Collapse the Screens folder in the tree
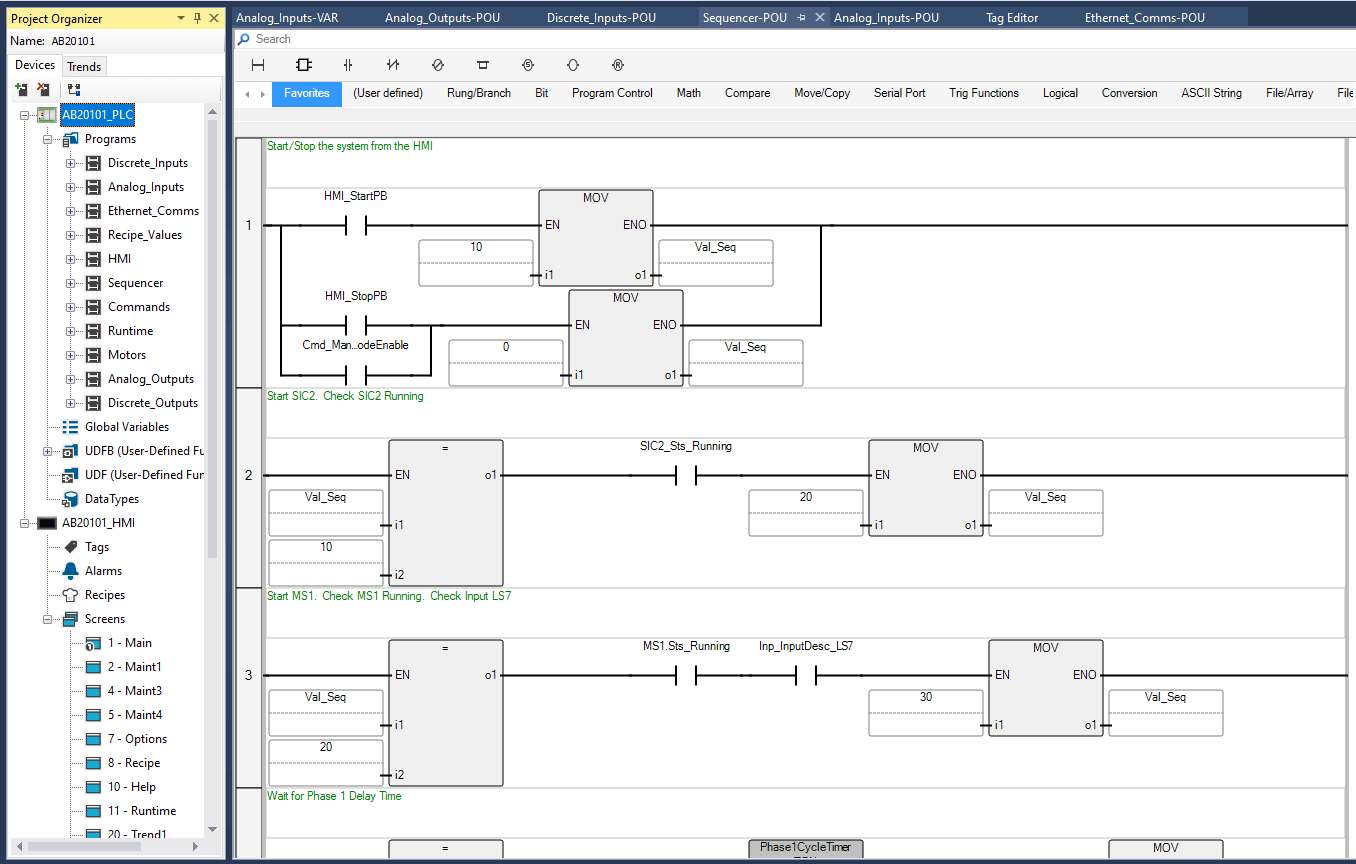 [47, 619]
